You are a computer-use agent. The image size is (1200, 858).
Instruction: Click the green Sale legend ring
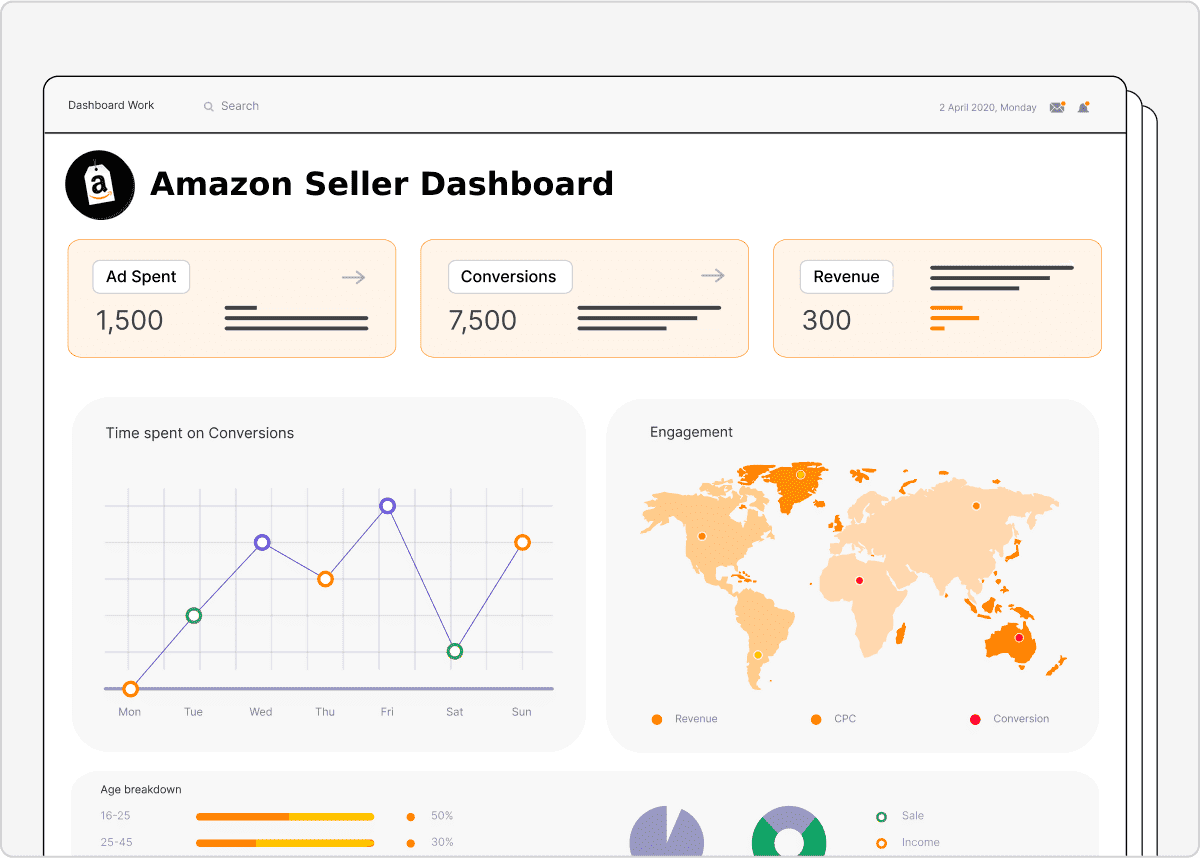(x=881, y=817)
